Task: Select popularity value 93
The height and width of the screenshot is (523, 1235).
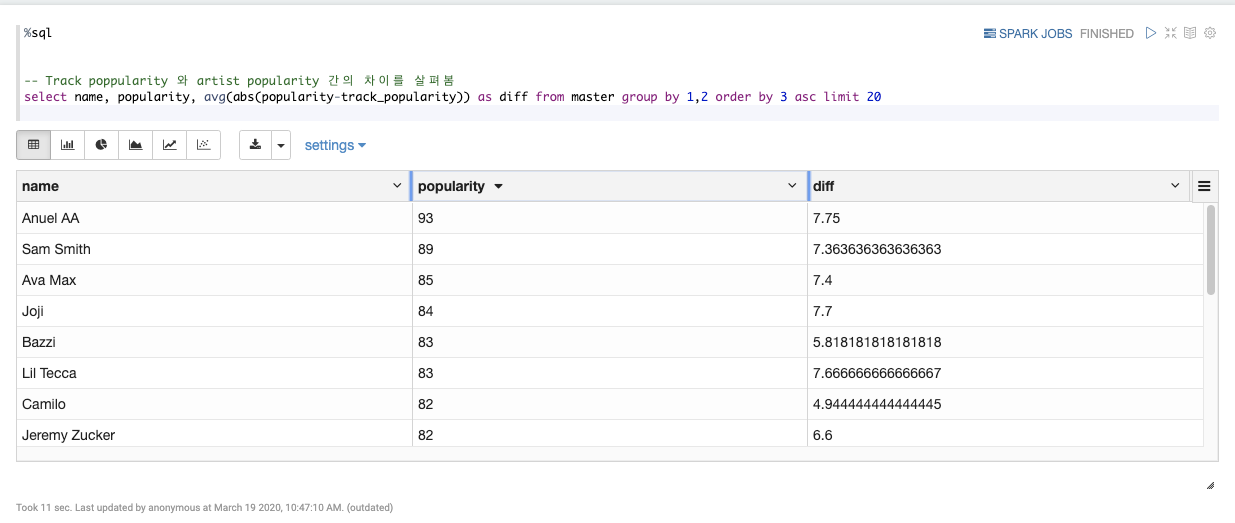Action: coord(610,218)
